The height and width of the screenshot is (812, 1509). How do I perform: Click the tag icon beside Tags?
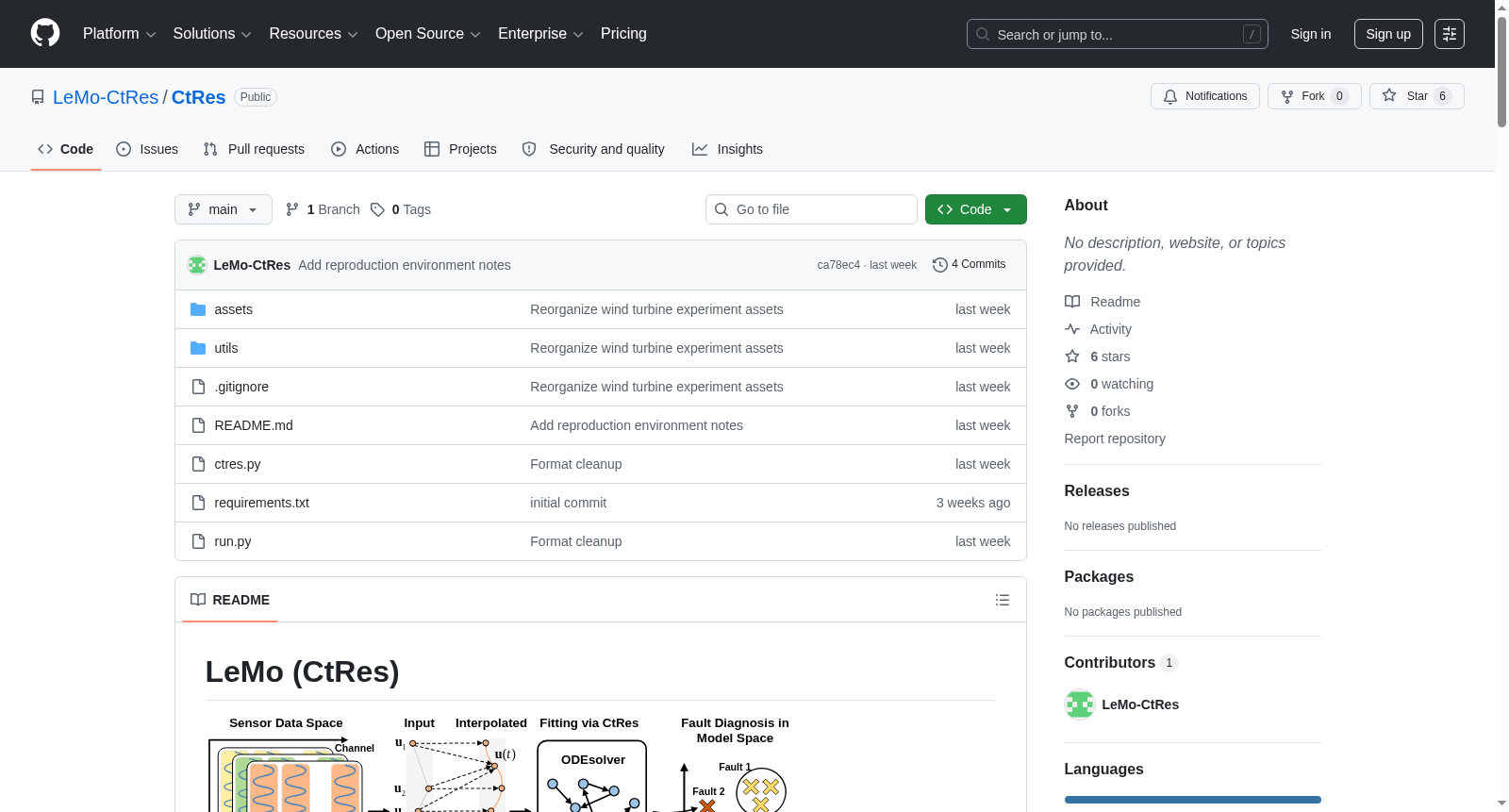click(x=377, y=209)
